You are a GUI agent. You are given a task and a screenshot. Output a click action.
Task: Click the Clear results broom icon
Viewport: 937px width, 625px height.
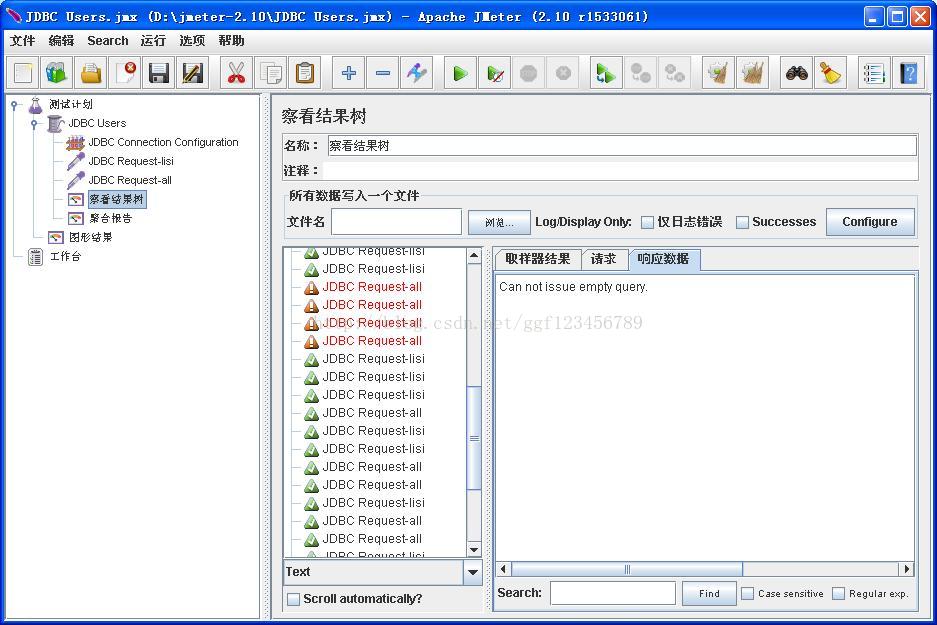coord(718,73)
